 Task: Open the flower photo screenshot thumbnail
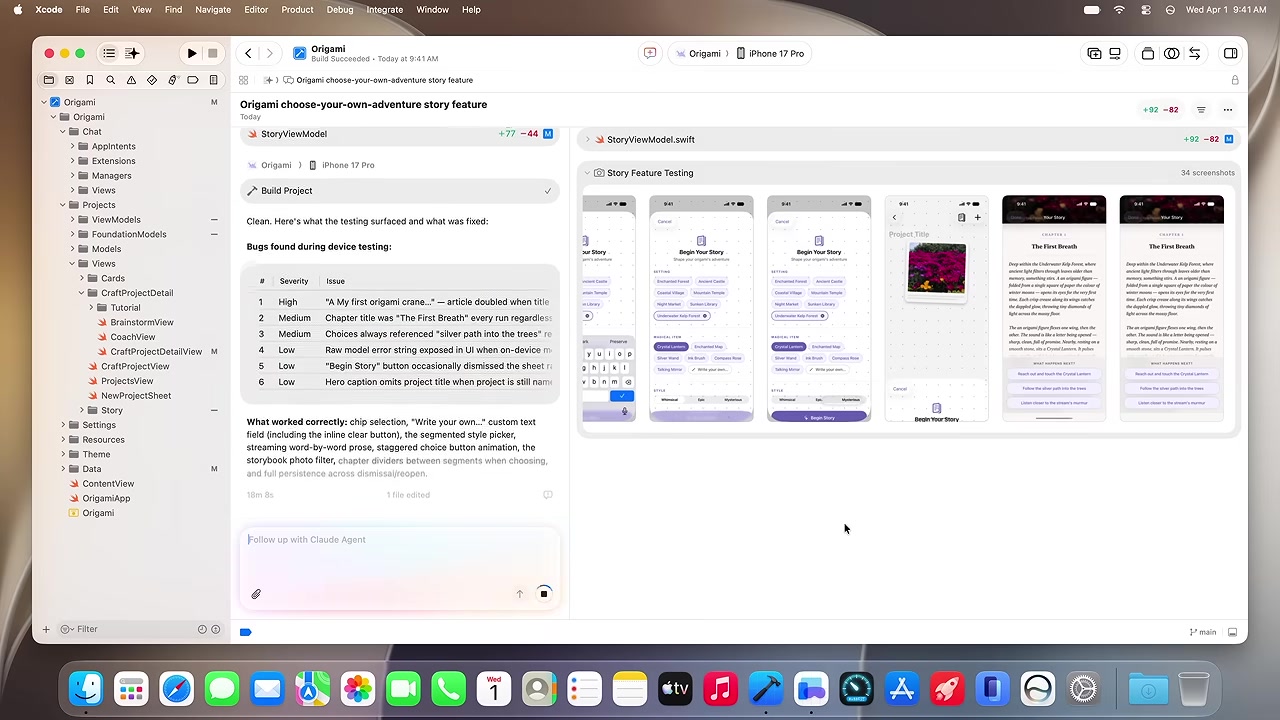936,308
